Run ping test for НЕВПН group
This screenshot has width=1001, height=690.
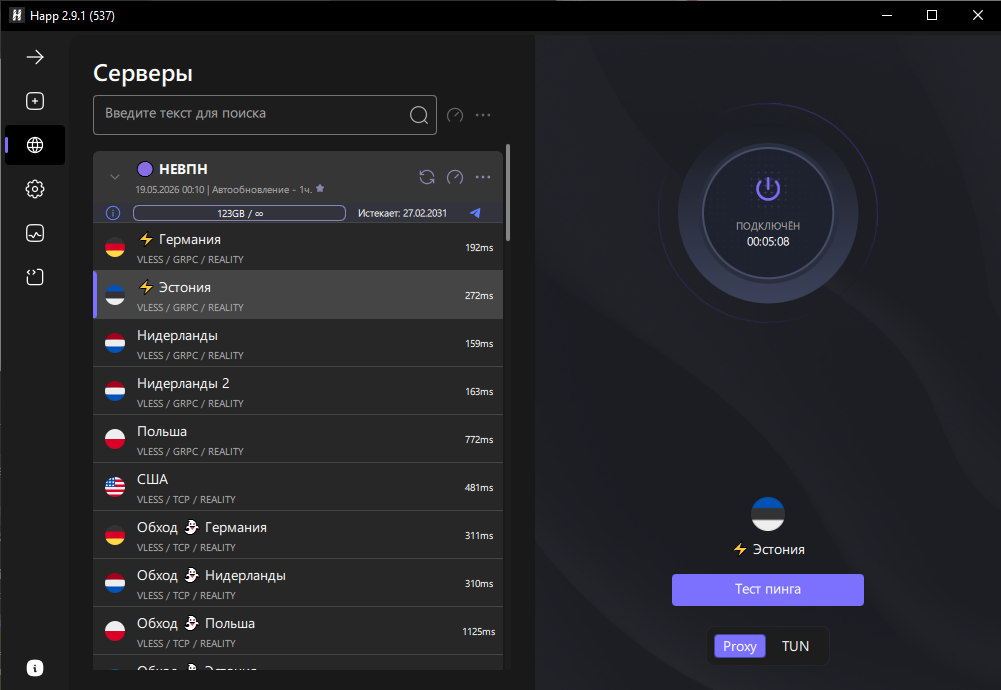pyautogui.click(x=455, y=177)
